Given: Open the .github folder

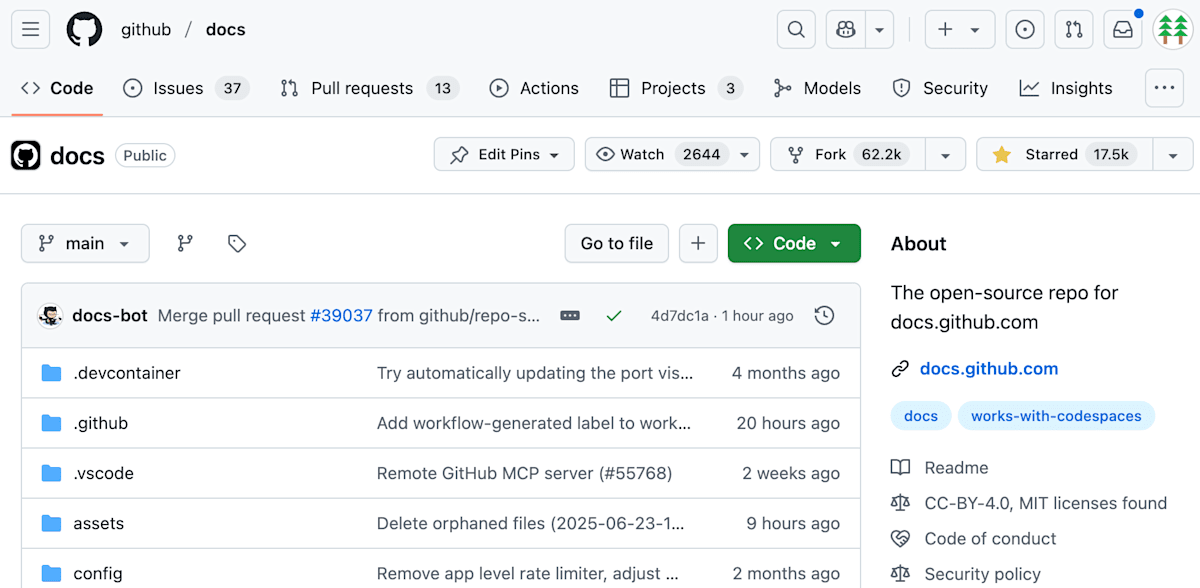Looking at the screenshot, I should point(101,423).
